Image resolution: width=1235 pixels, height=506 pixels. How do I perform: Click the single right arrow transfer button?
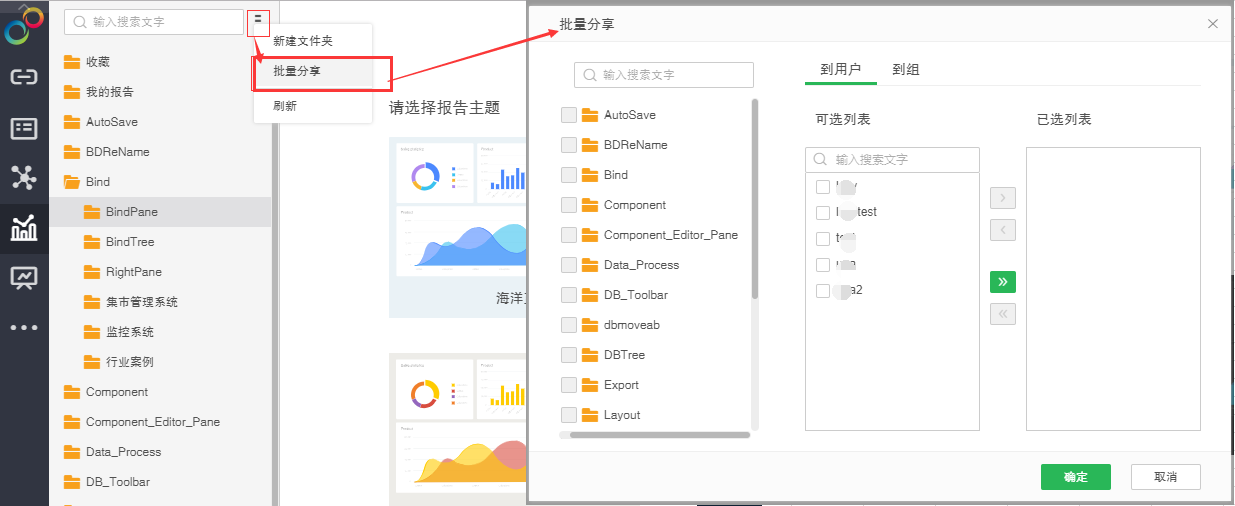click(x=1002, y=197)
